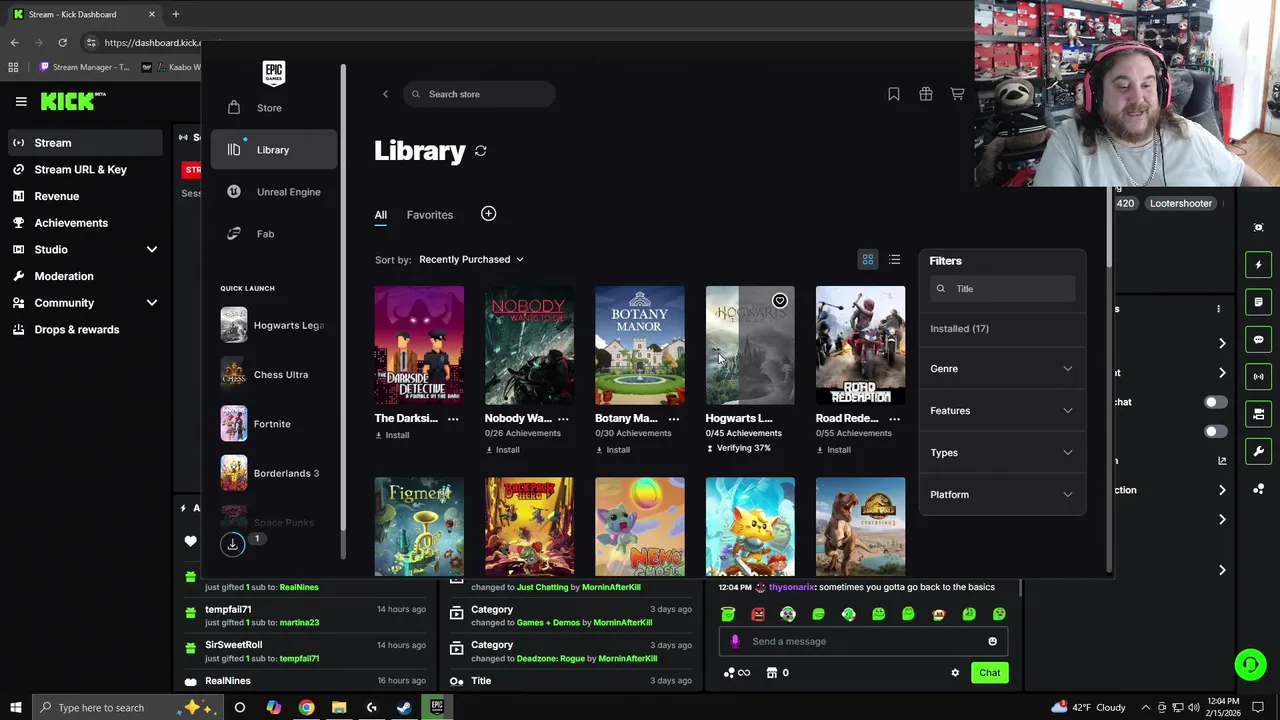Open chat settings gear icon
This screenshot has height=720, width=1280.
955,673
